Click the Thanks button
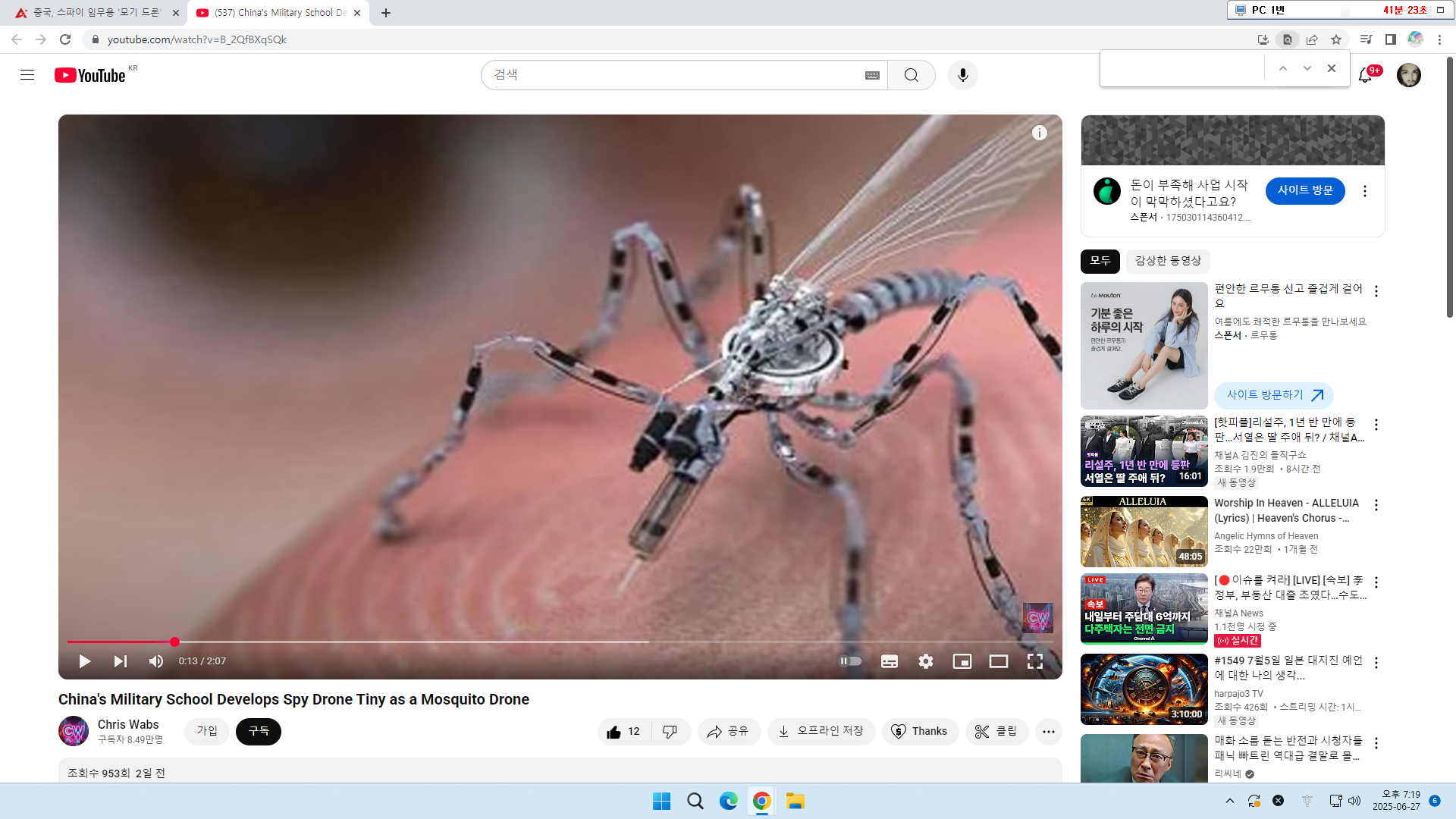The height and width of the screenshot is (819, 1456). pos(920,731)
